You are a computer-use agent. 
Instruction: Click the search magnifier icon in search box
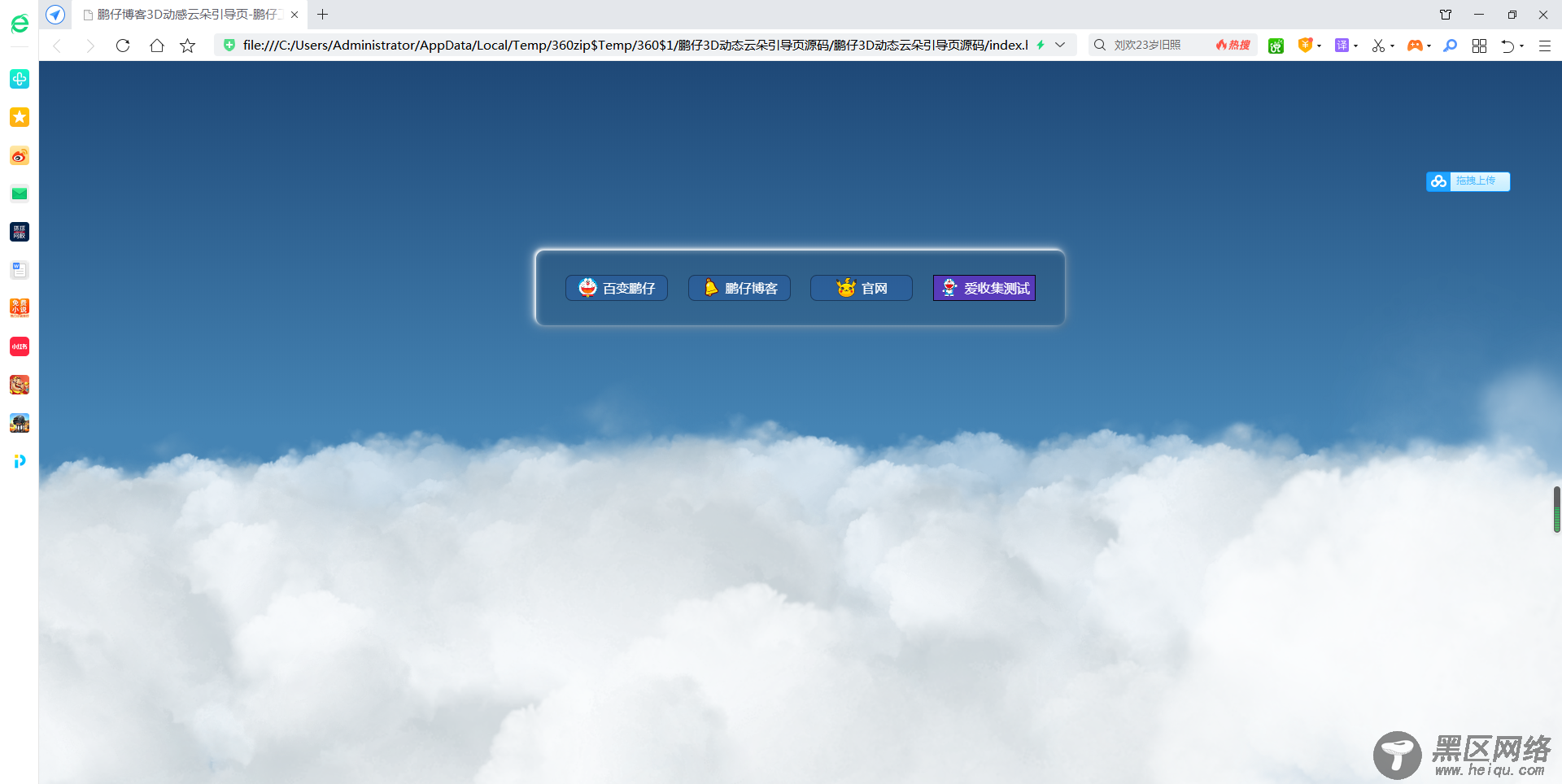tap(1100, 45)
